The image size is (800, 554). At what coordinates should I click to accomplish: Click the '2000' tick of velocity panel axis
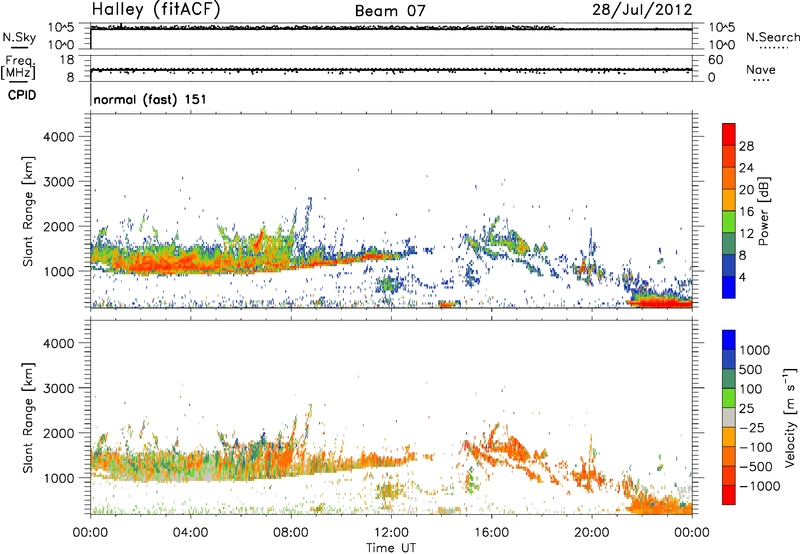click(x=59, y=433)
